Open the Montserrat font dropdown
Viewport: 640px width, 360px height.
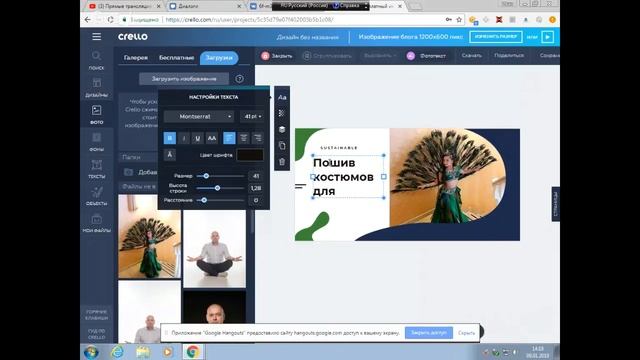click(x=199, y=116)
